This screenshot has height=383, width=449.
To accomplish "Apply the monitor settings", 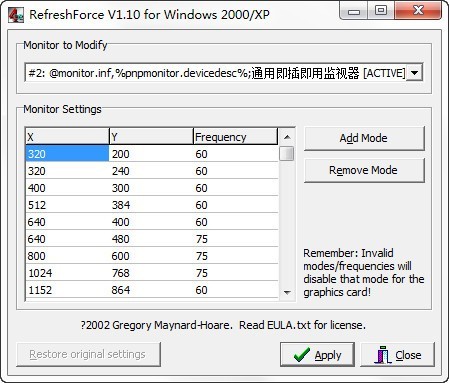I will pyautogui.click(x=317, y=355).
